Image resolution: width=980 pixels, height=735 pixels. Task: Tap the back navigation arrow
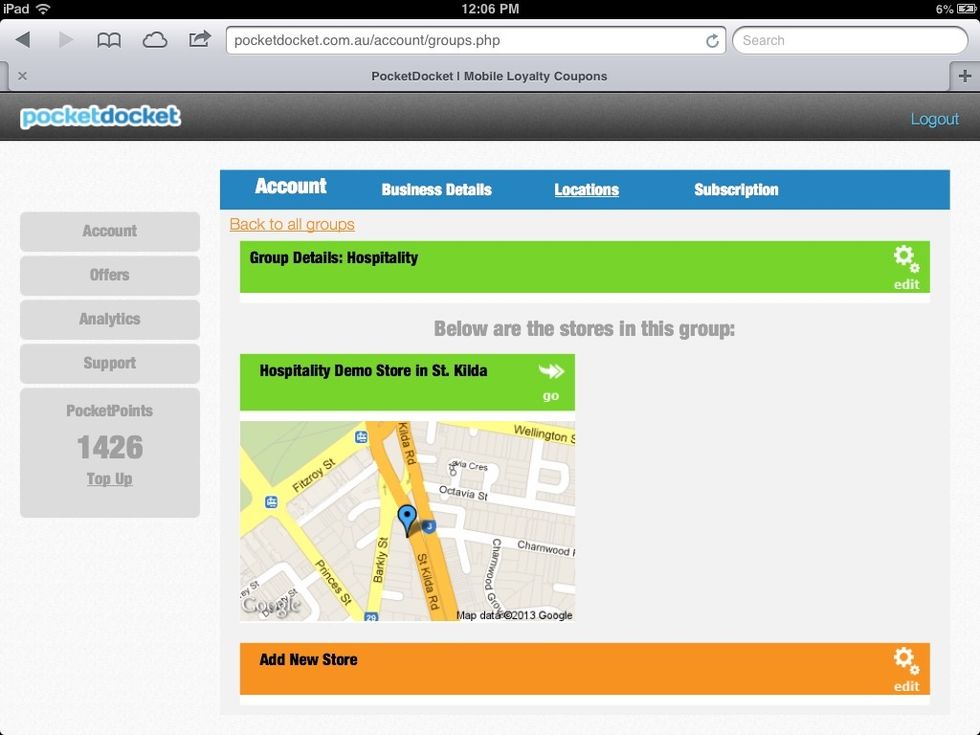pos(22,40)
